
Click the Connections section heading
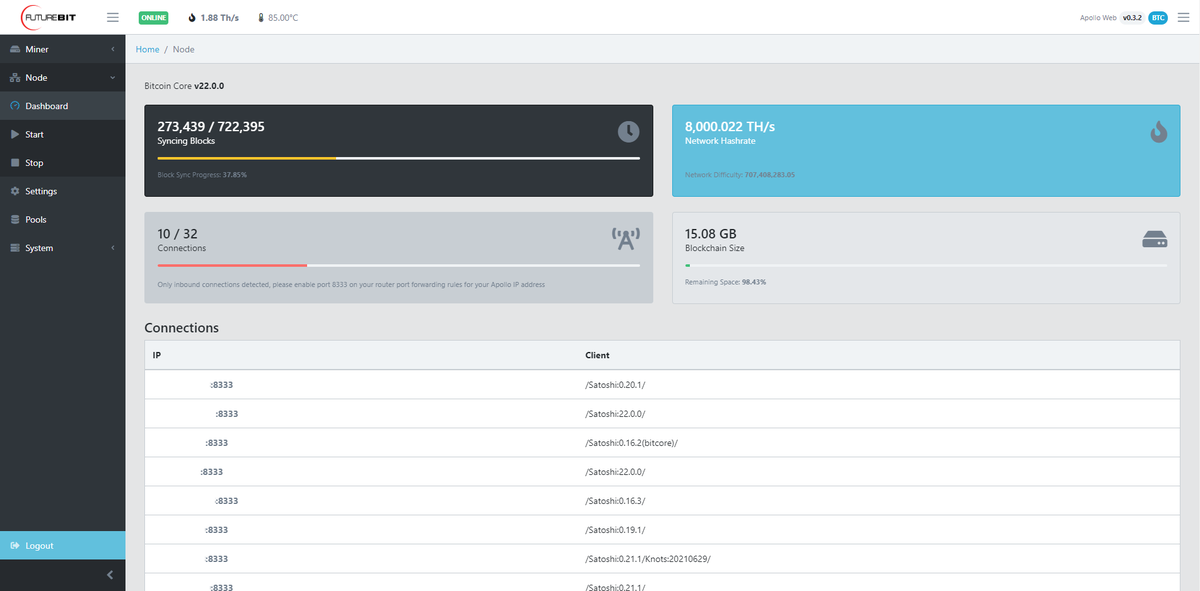pyautogui.click(x=181, y=328)
